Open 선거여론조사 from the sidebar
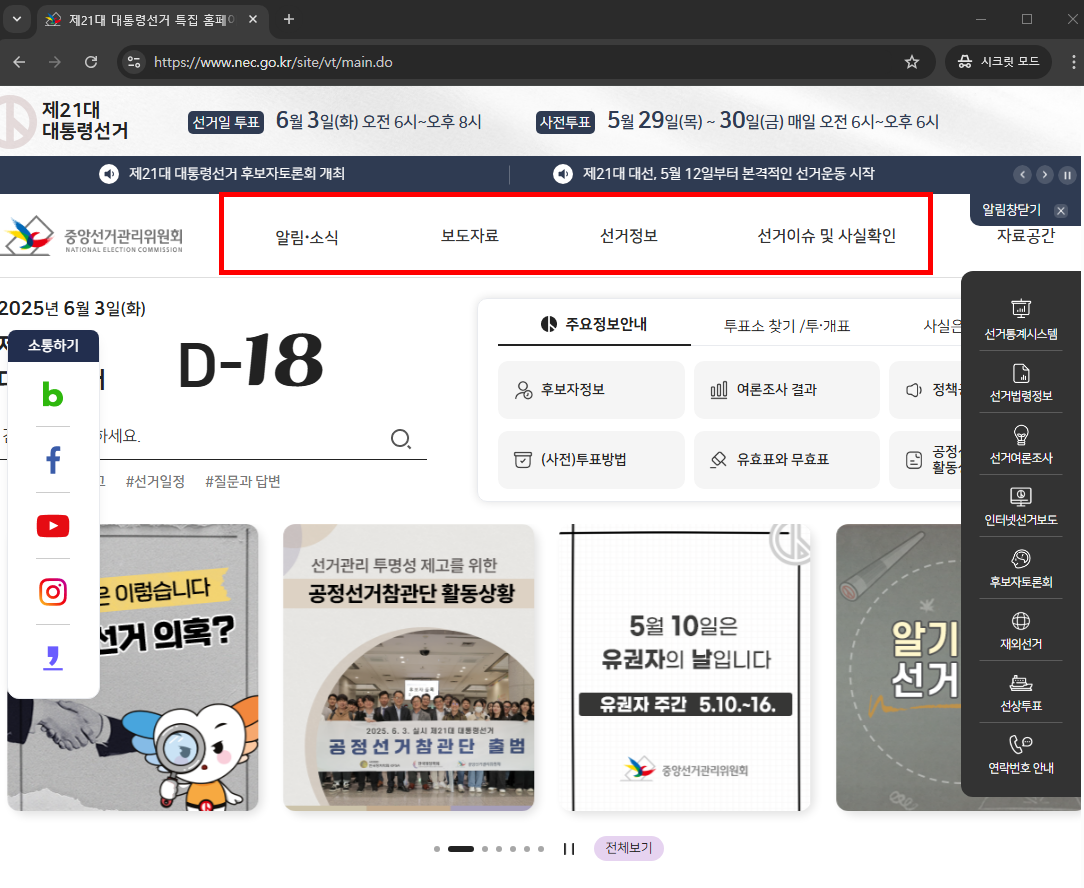This screenshot has height=888, width=1084. click(1021, 447)
